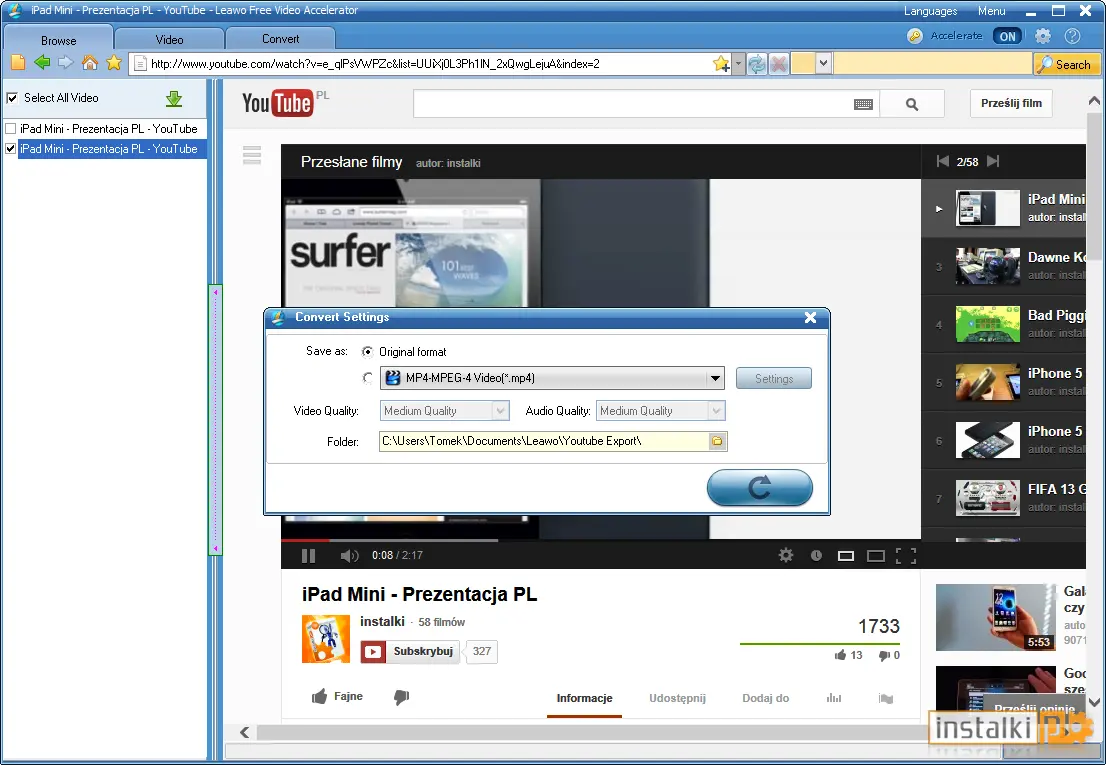Select the MP4 format radio button
The width and height of the screenshot is (1106, 765).
(367, 379)
